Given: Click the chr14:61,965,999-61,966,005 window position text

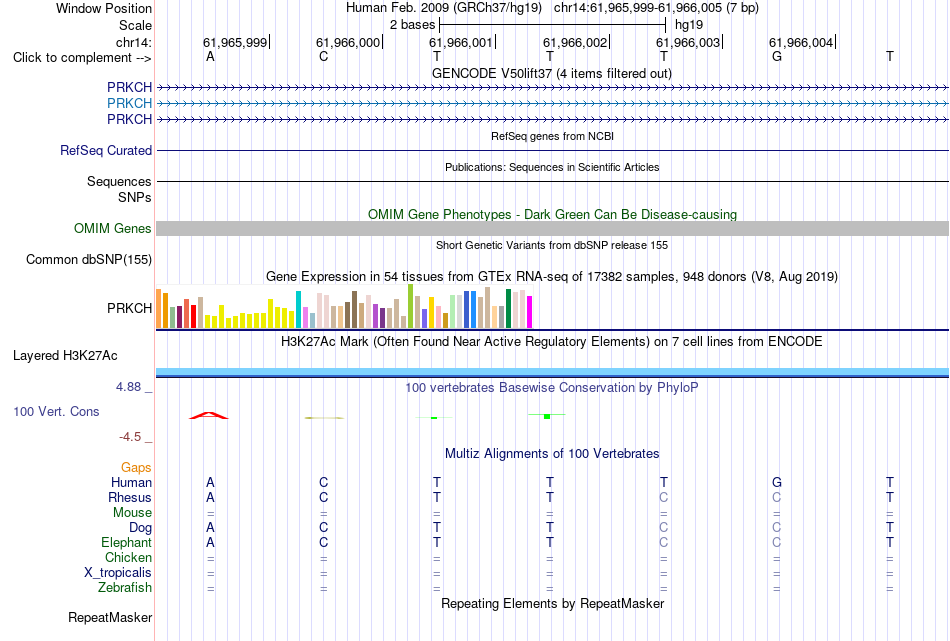Looking at the screenshot, I should pyautogui.click(x=656, y=8).
